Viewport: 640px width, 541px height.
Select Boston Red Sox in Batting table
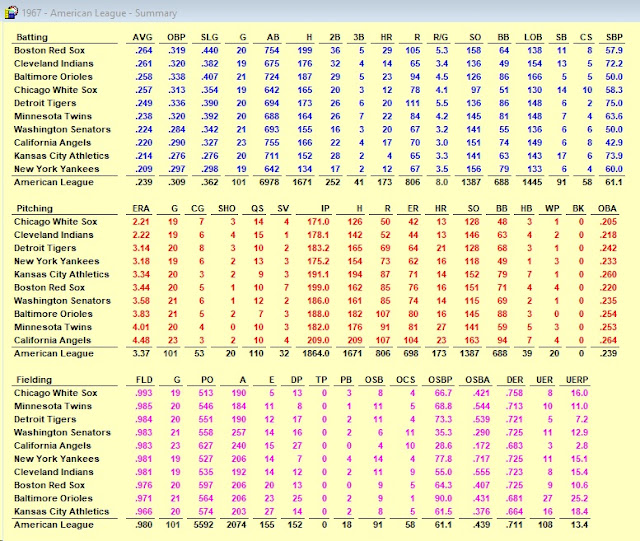49,50
